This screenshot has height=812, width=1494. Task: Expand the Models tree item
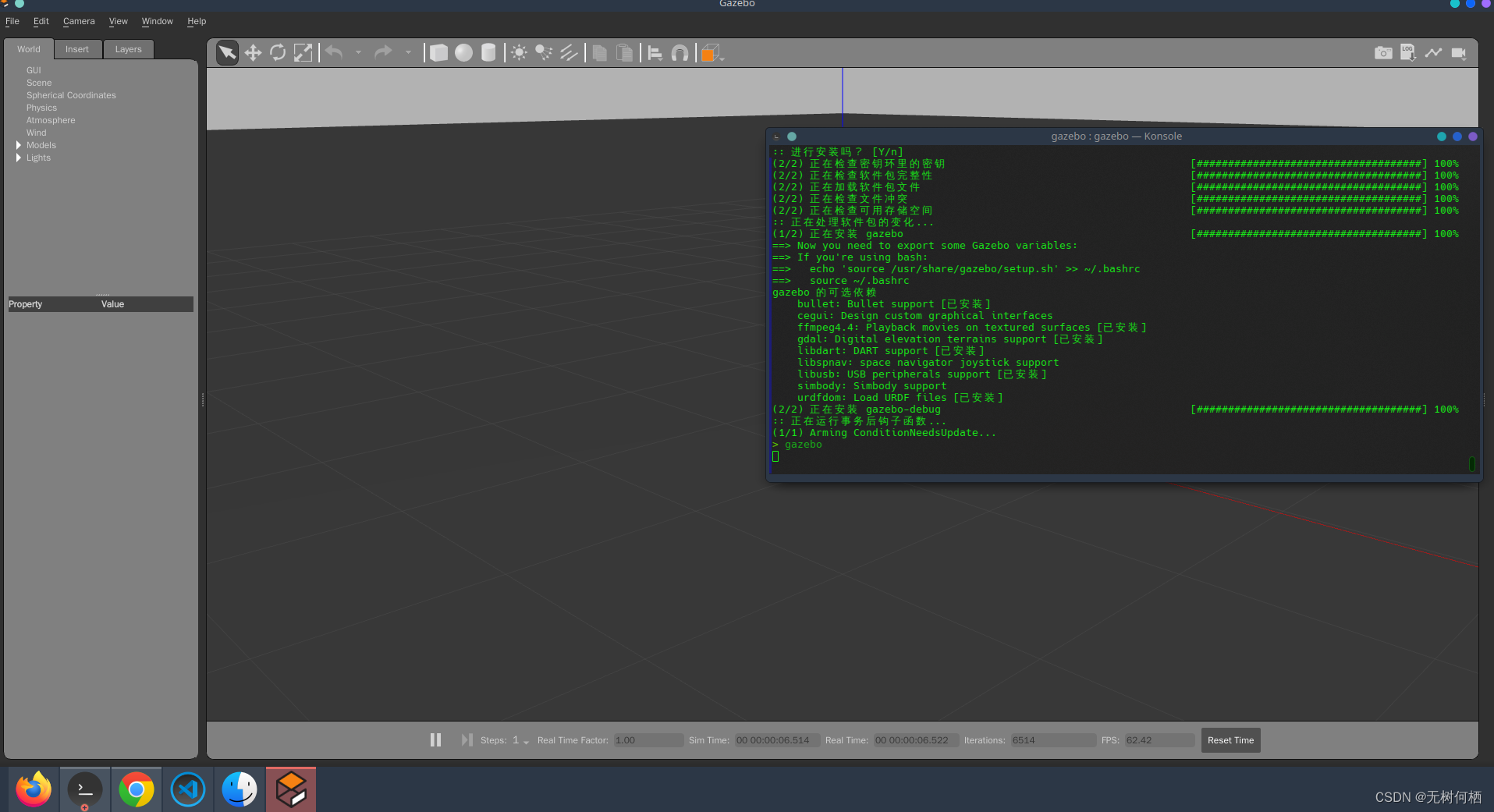pos(18,145)
